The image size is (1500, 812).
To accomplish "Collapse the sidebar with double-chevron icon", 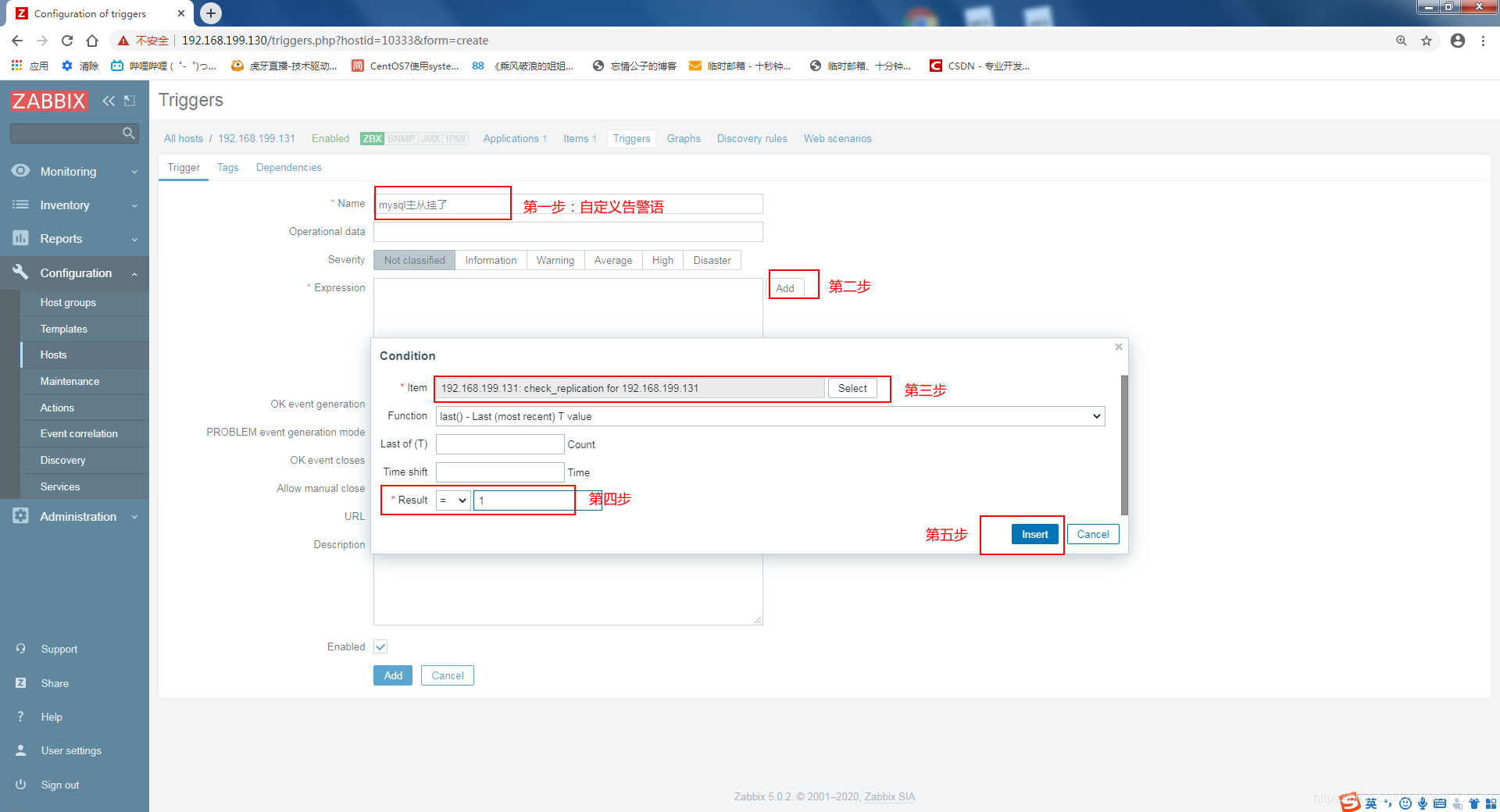I will (x=109, y=101).
